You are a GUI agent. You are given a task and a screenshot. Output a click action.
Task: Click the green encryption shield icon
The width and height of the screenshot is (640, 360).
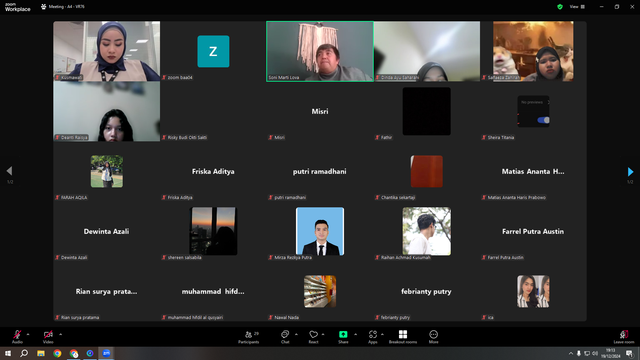tap(560, 7)
